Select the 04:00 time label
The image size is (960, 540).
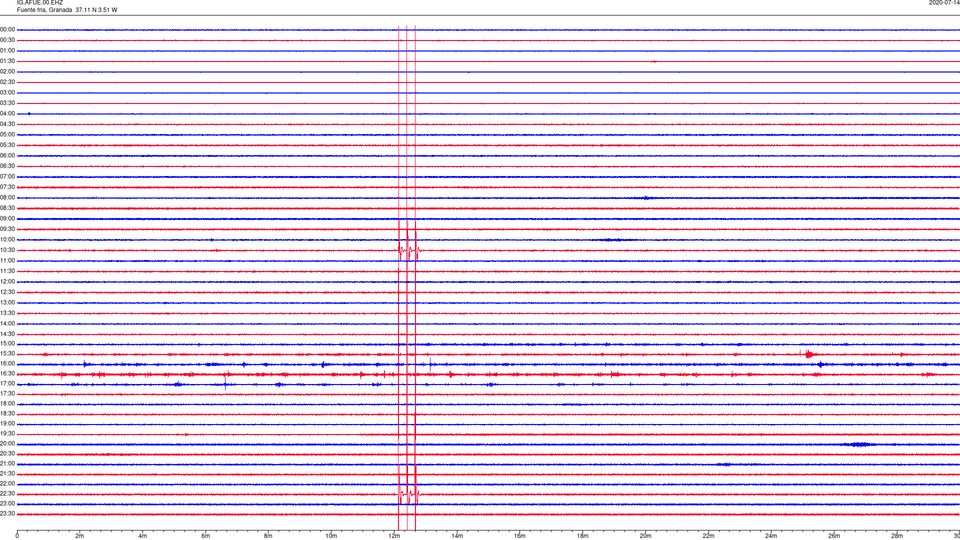pos(7,114)
